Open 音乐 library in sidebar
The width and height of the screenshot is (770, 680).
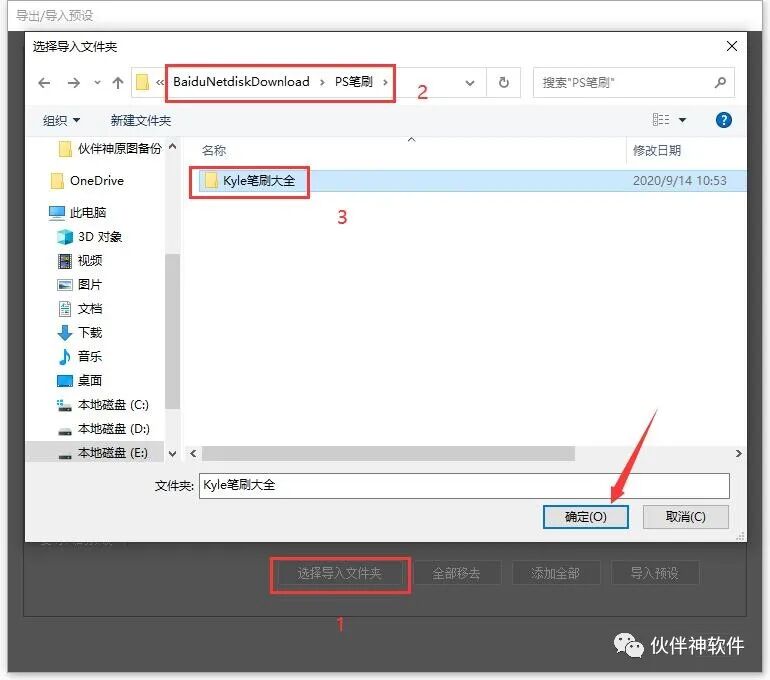click(x=90, y=356)
